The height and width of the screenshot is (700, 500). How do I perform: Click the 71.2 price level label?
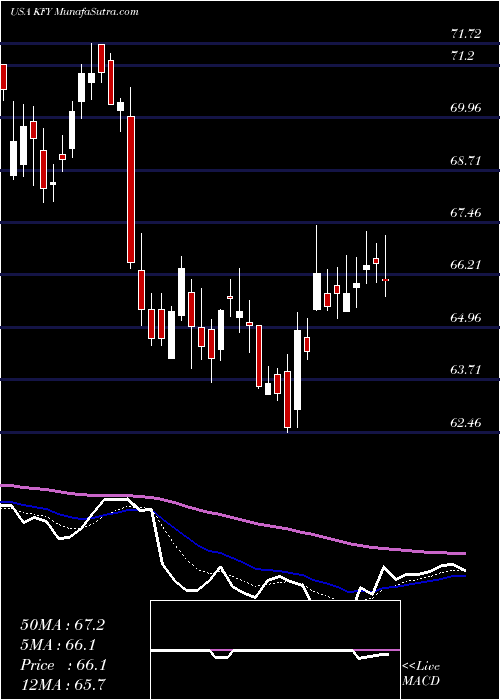[x=462, y=56]
